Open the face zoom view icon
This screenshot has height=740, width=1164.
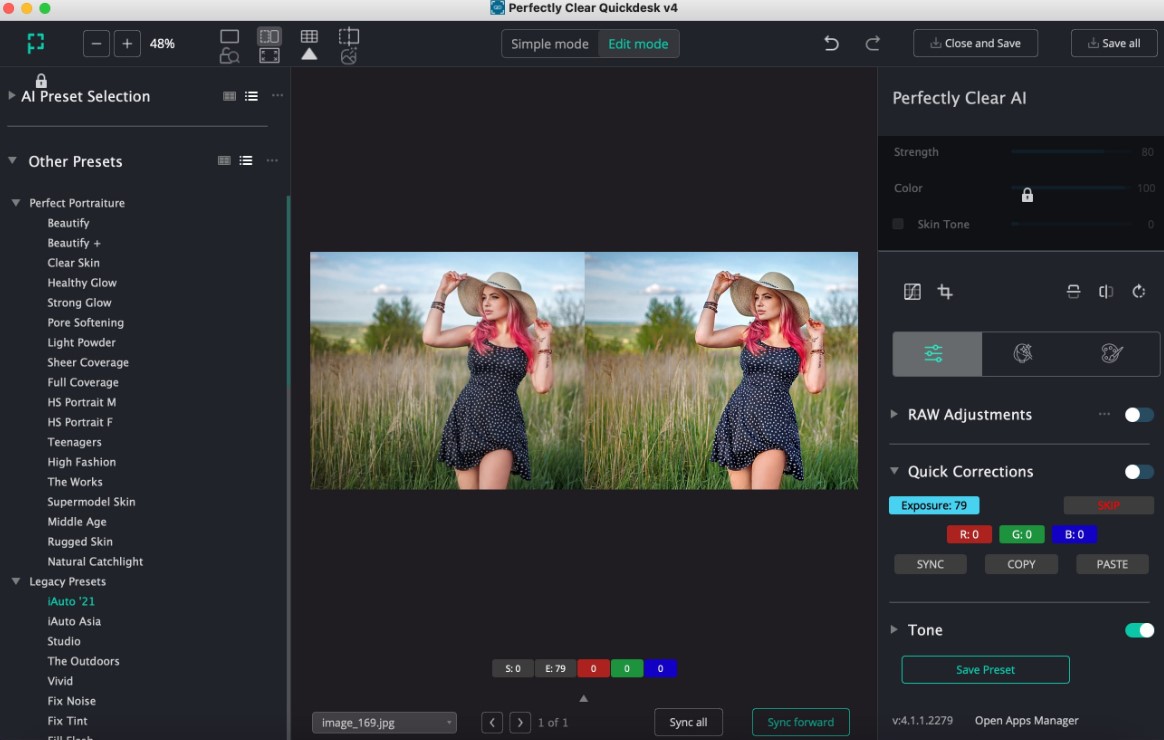[229, 56]
